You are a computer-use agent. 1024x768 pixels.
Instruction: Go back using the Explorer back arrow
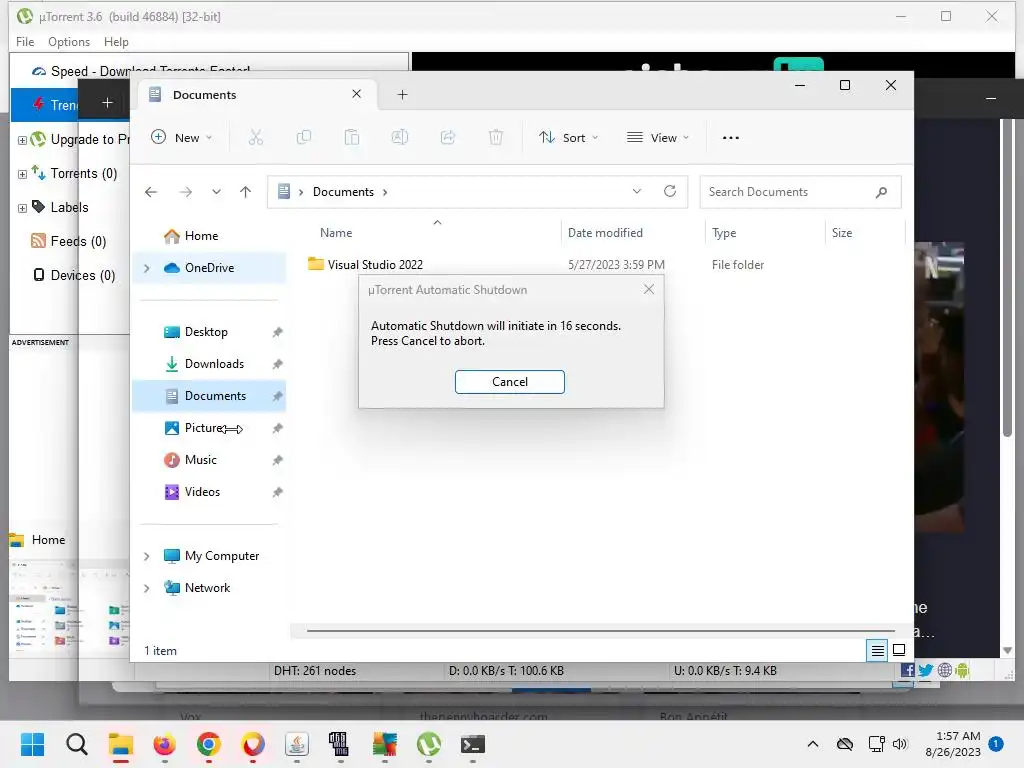click(151, 192)
